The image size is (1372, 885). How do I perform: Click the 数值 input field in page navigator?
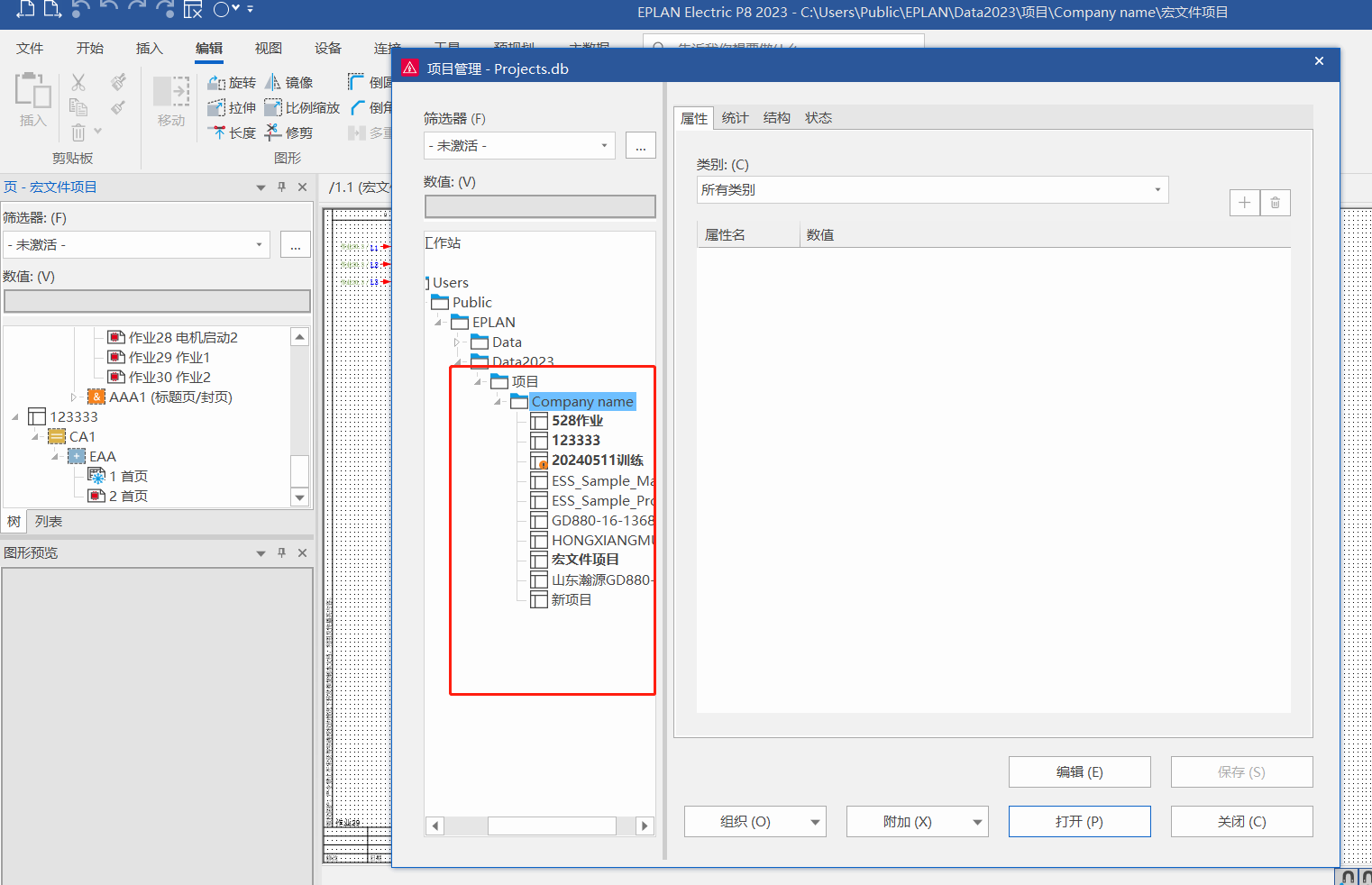point(157,302)
